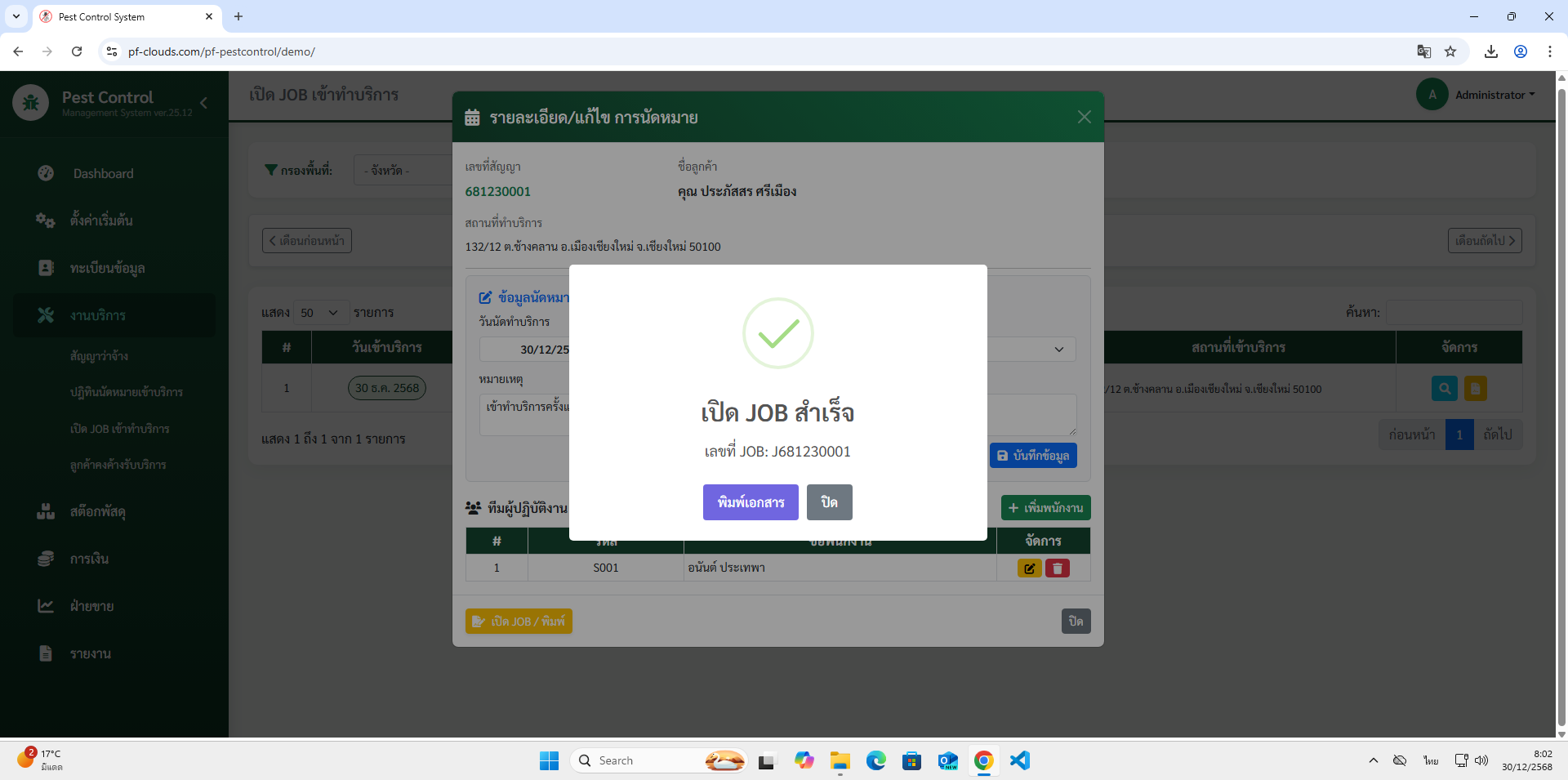Image resolution: width=1568 pixels, height=780 pixels.
Task: Collapse the sidebar with chevron arrow
Action: pyautogui.click(x=204, y=103)
